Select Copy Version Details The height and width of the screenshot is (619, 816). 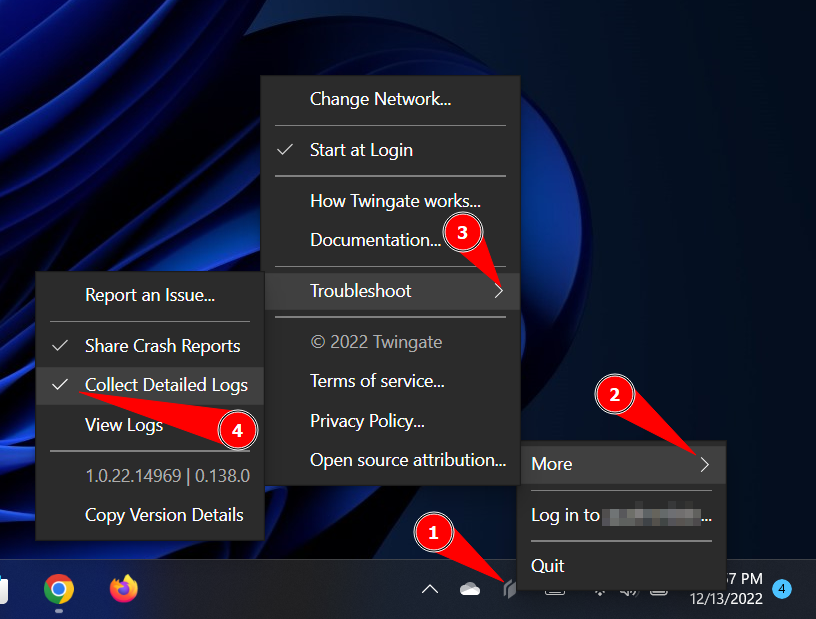coord(164,515)
